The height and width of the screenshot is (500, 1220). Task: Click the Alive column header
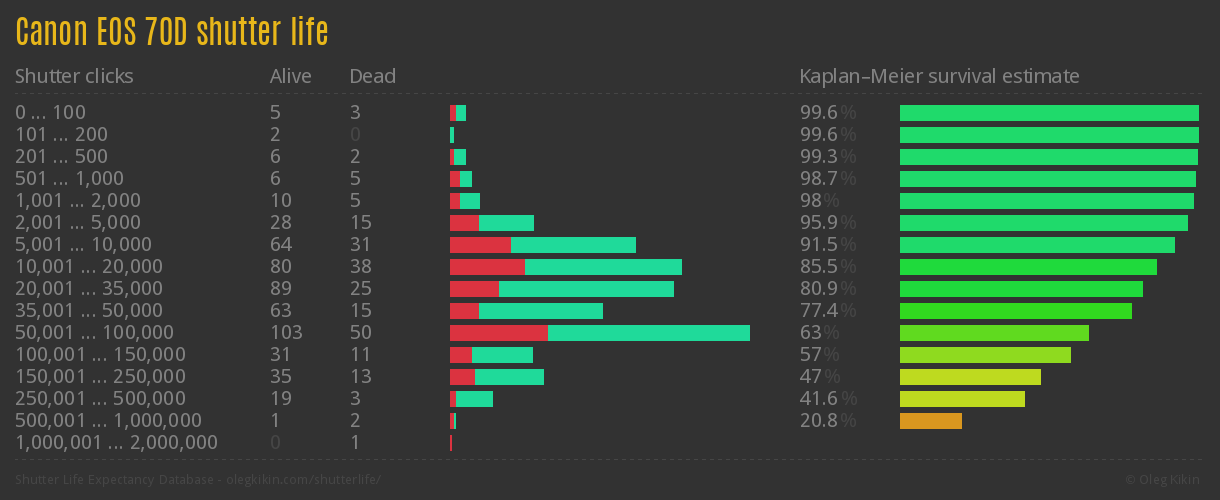290,76
